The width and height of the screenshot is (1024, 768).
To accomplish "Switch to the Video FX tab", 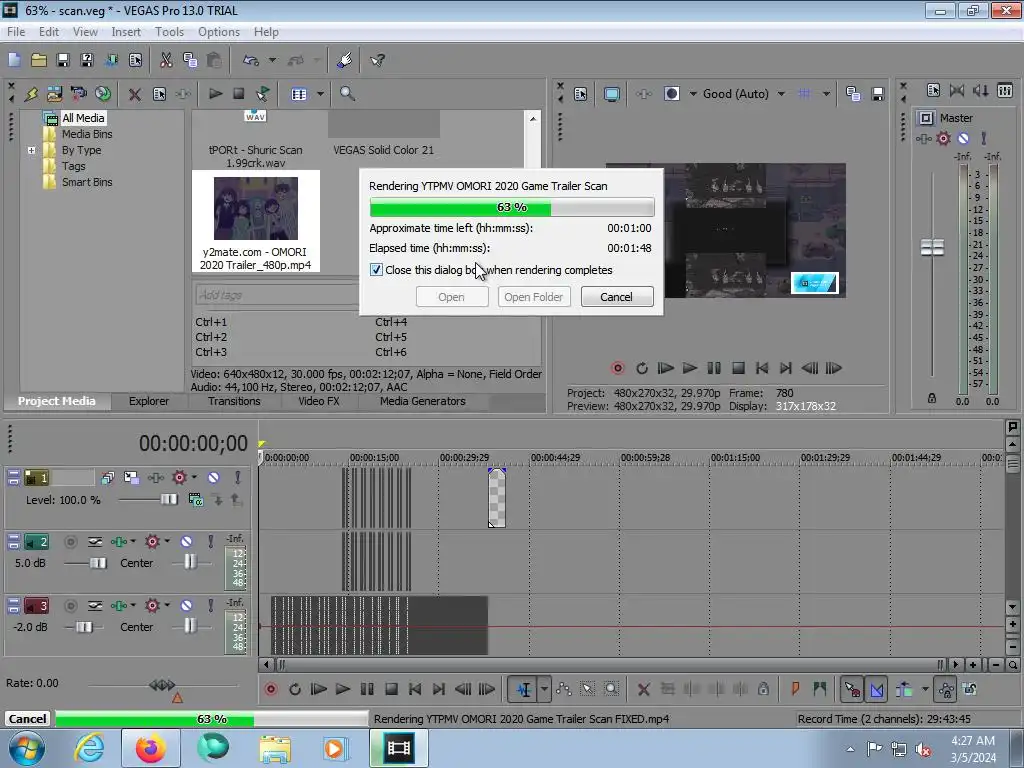I will click(319, 401).
